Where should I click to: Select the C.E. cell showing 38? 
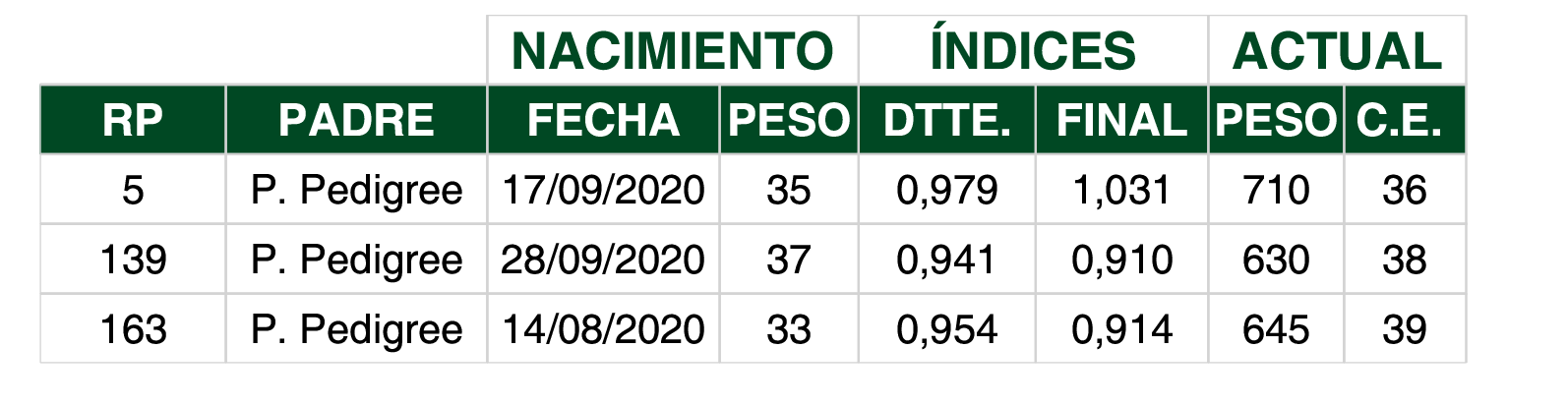tap(1405, 260)
